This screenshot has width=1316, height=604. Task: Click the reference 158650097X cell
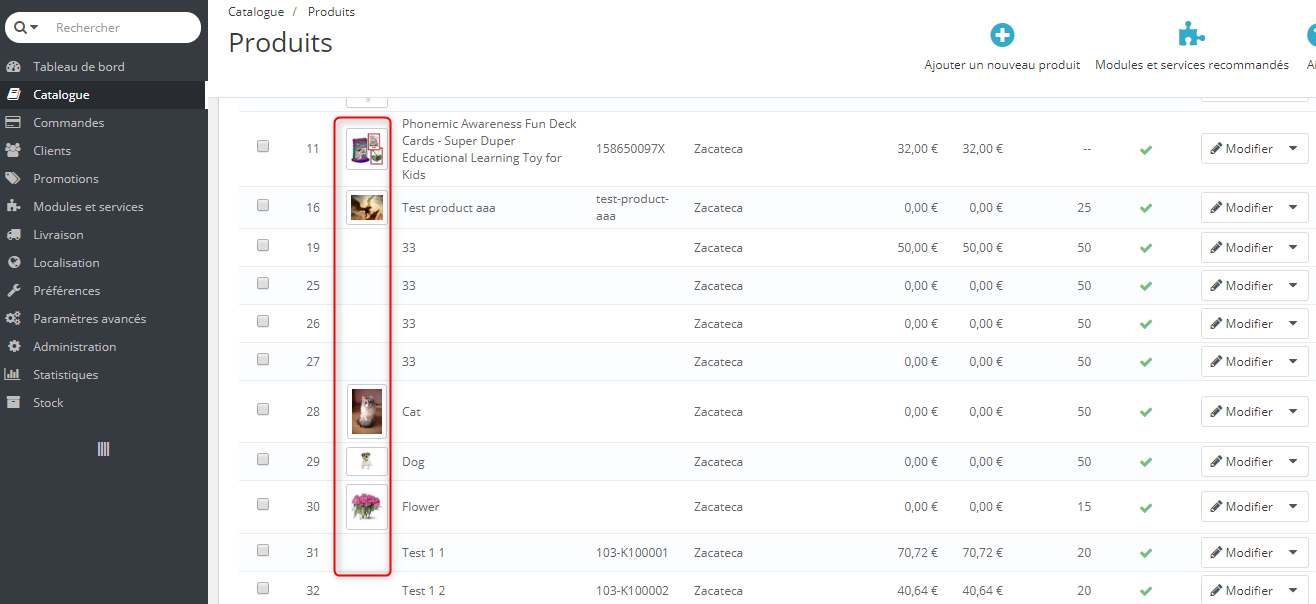(x=630, y=149)
